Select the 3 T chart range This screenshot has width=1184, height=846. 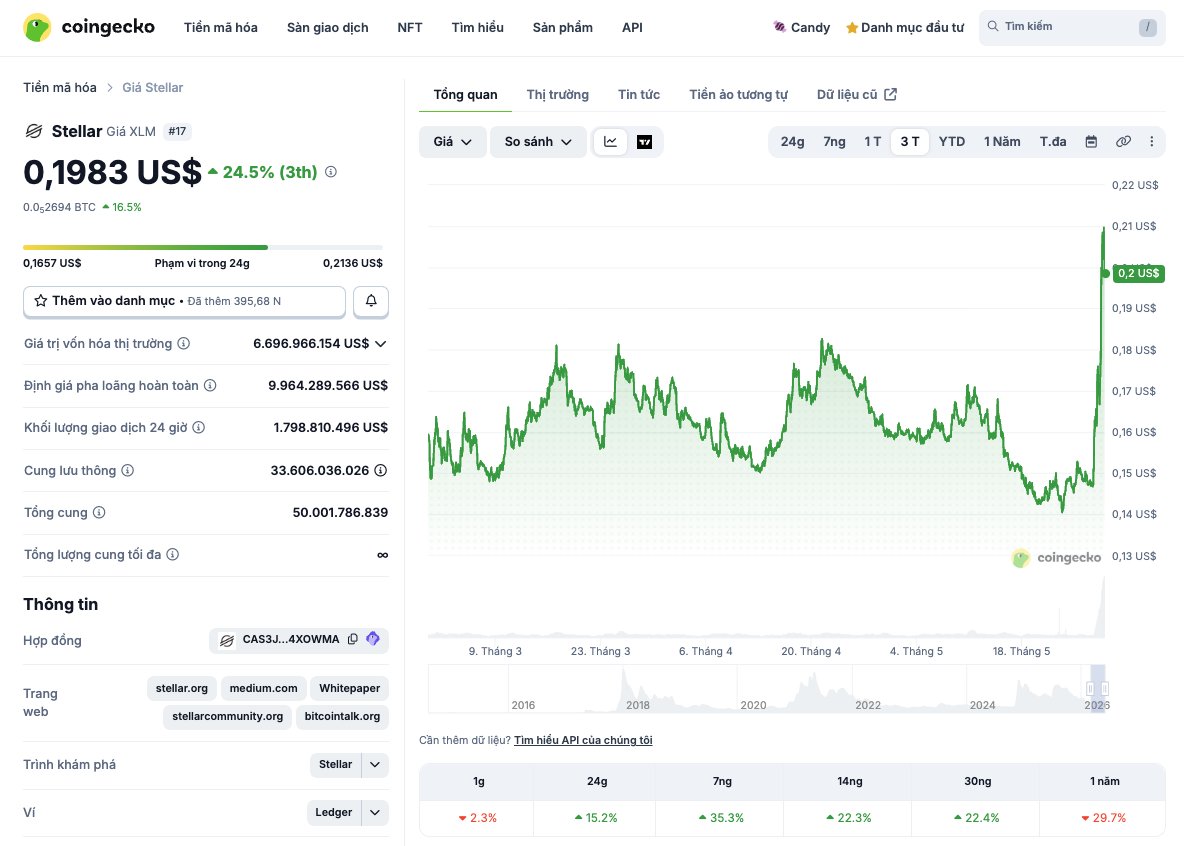pos(910,141)
